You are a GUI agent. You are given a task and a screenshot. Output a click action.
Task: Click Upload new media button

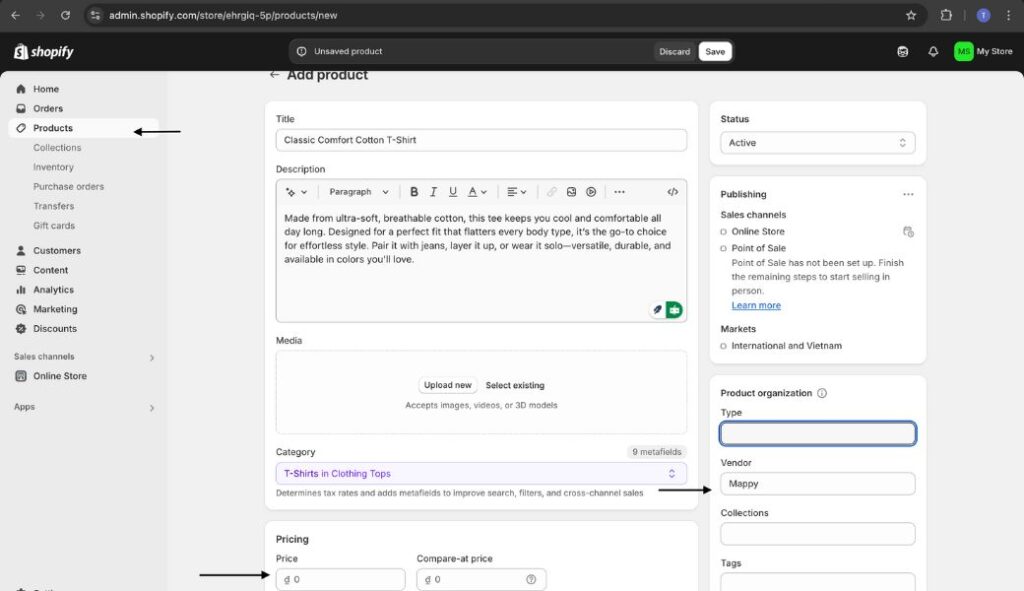point(447,385)
